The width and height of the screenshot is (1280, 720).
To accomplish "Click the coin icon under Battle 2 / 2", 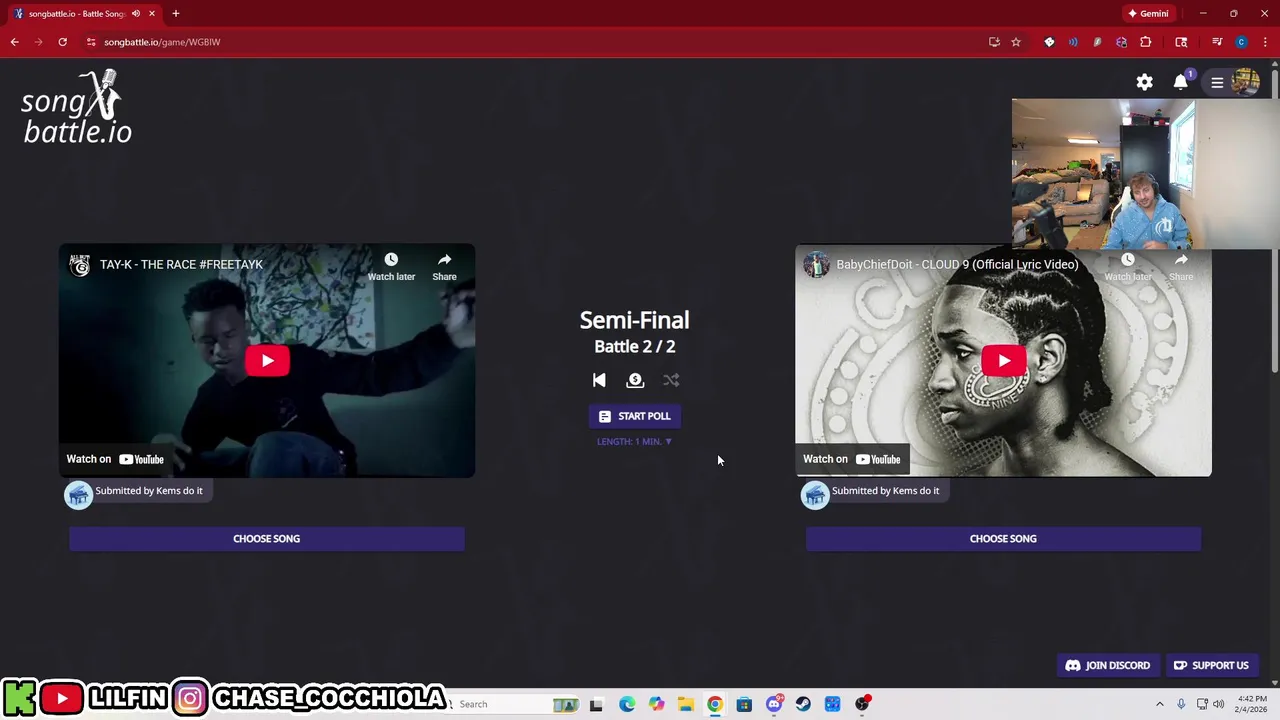I will pos(635,380).
